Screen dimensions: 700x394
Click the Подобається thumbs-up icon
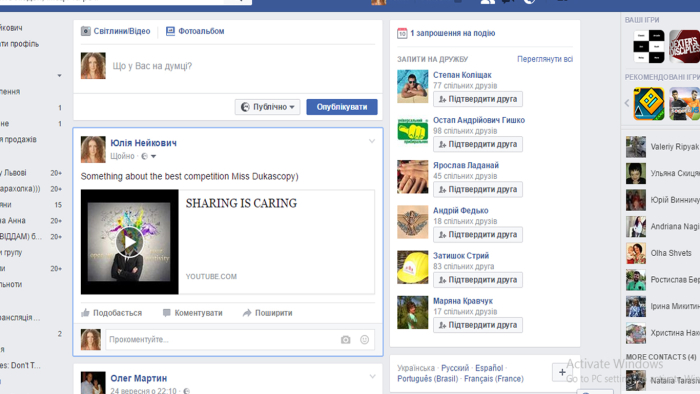[85, 313]
